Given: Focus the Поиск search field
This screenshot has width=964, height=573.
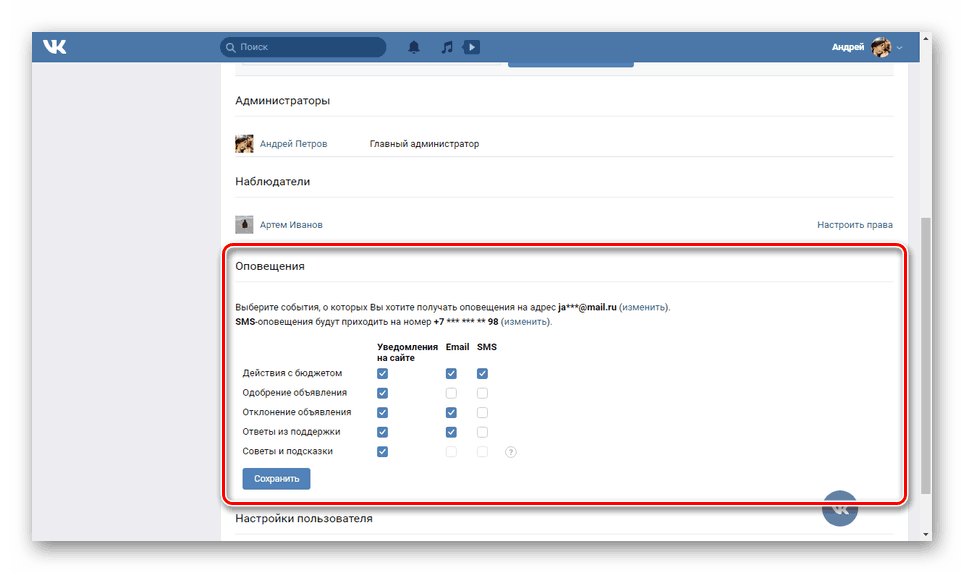Looking at the screenshot, I should tap(303, 47).
